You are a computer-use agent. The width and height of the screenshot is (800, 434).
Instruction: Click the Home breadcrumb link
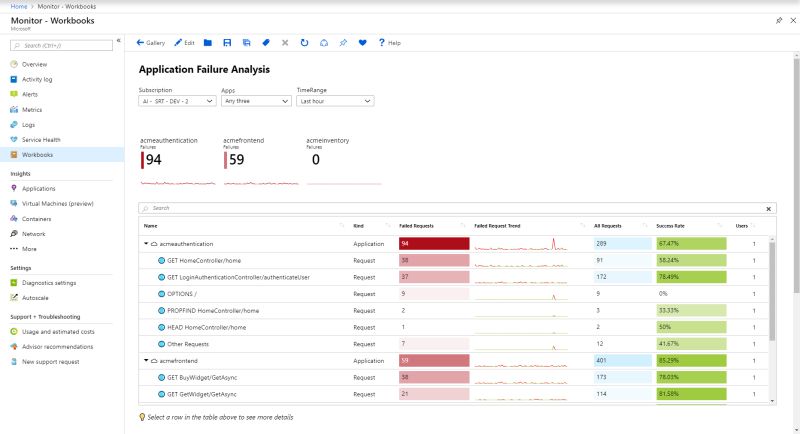(x=19, y=7)
